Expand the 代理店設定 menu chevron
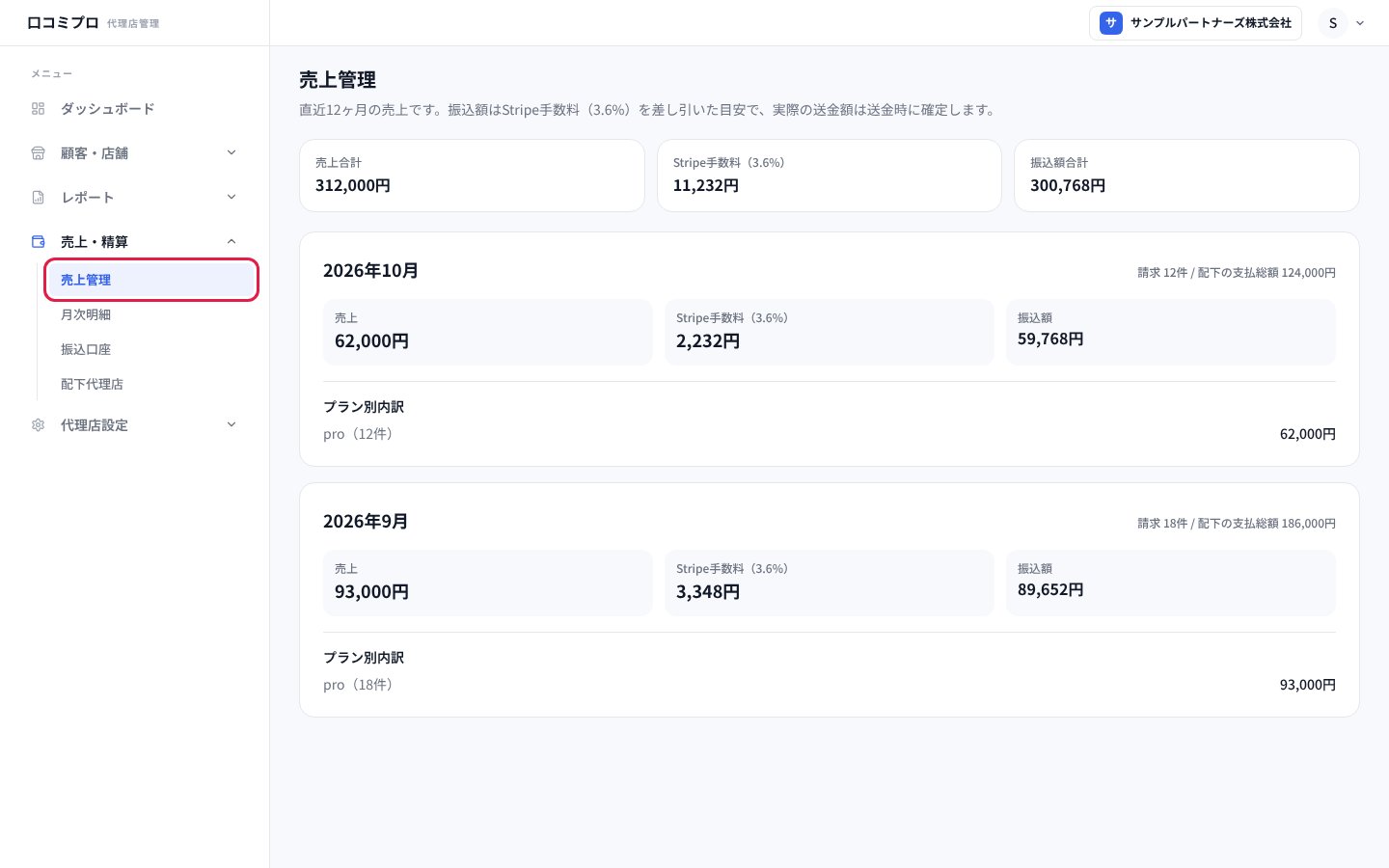This screenshot has width=1389, height=868. (x=231, y=424)
